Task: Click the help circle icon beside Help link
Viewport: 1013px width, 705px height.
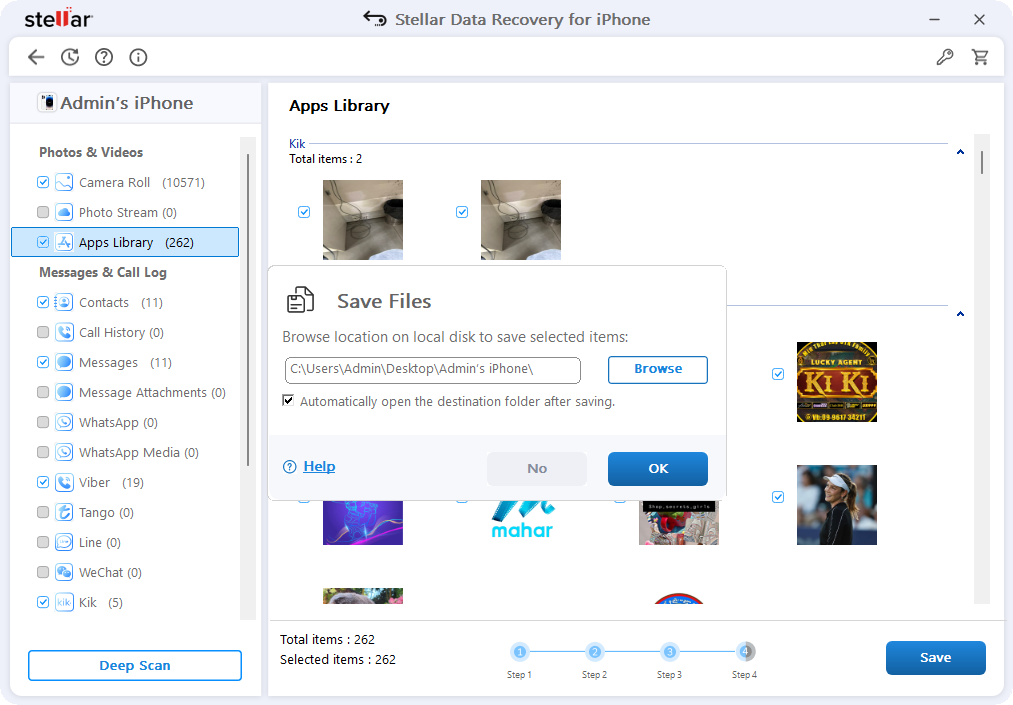Action: coord(289,467)
